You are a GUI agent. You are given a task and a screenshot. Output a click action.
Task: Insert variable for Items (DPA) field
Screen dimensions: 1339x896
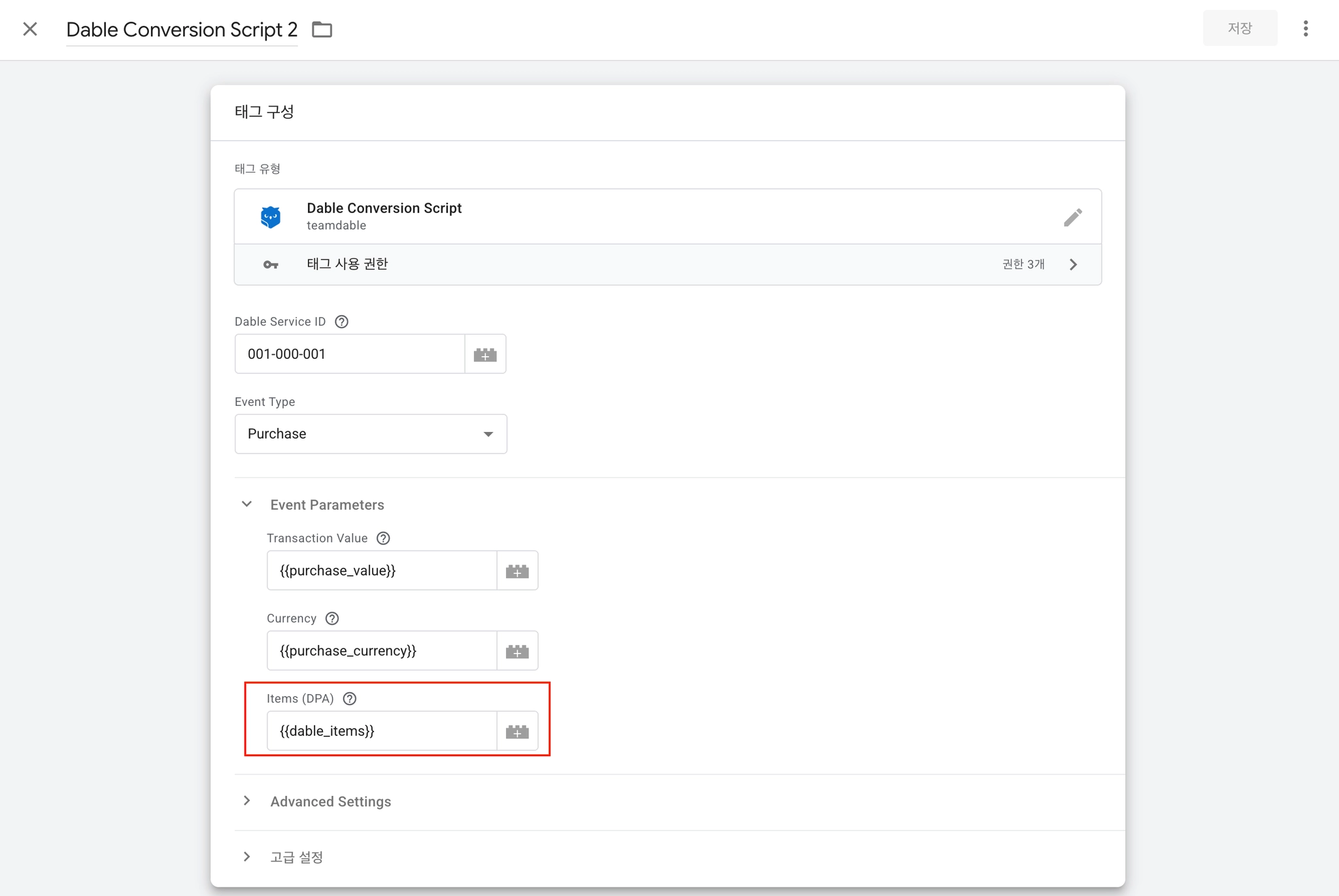[x=517, y=731]
